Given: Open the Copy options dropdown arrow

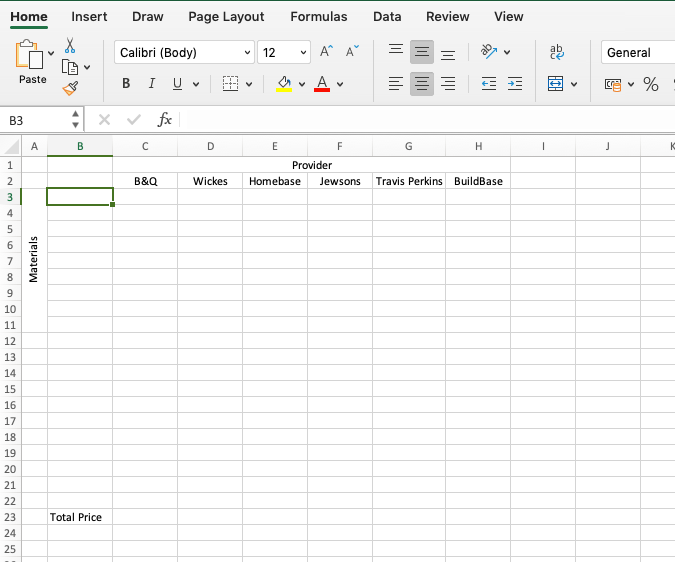Looking at the screenshot, I should pos(87,67).
